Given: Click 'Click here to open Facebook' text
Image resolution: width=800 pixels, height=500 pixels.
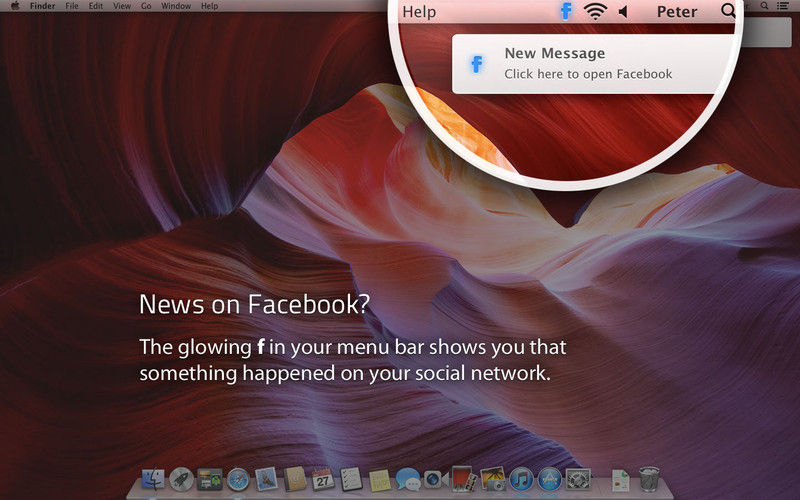Looking at the screenshot, I should [x=588, y=74].
